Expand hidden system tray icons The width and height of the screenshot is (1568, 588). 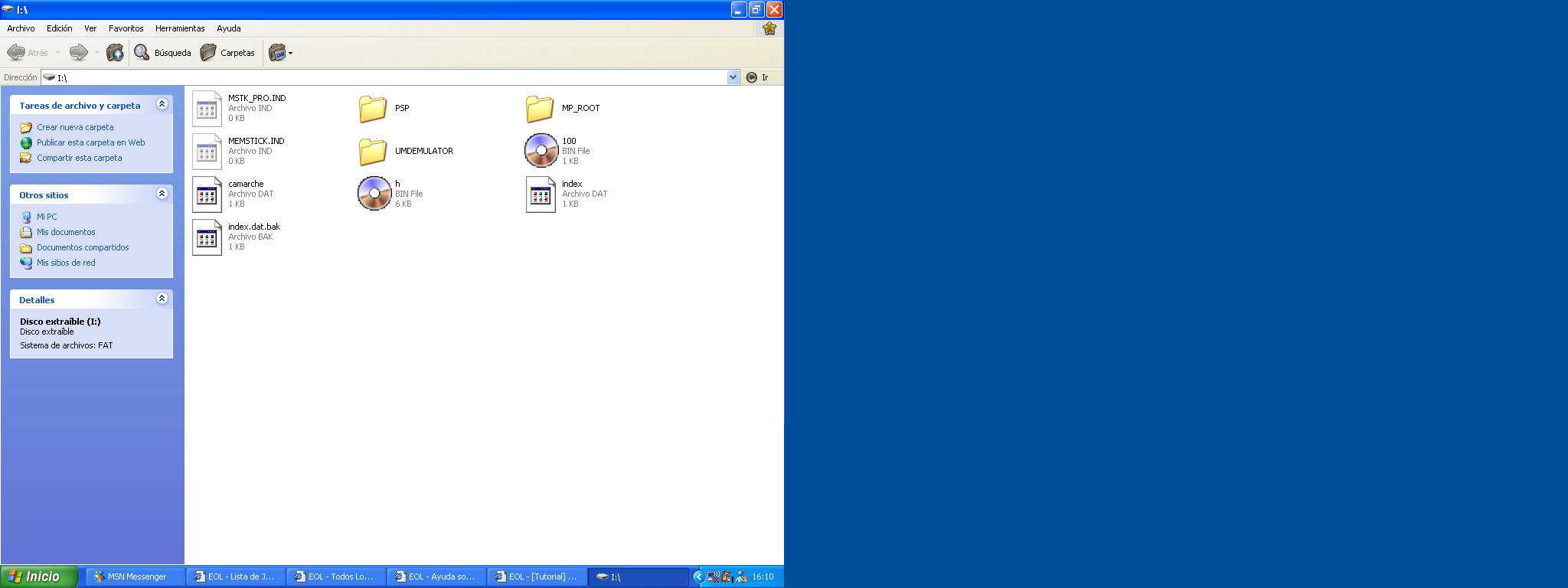[698, 577]
